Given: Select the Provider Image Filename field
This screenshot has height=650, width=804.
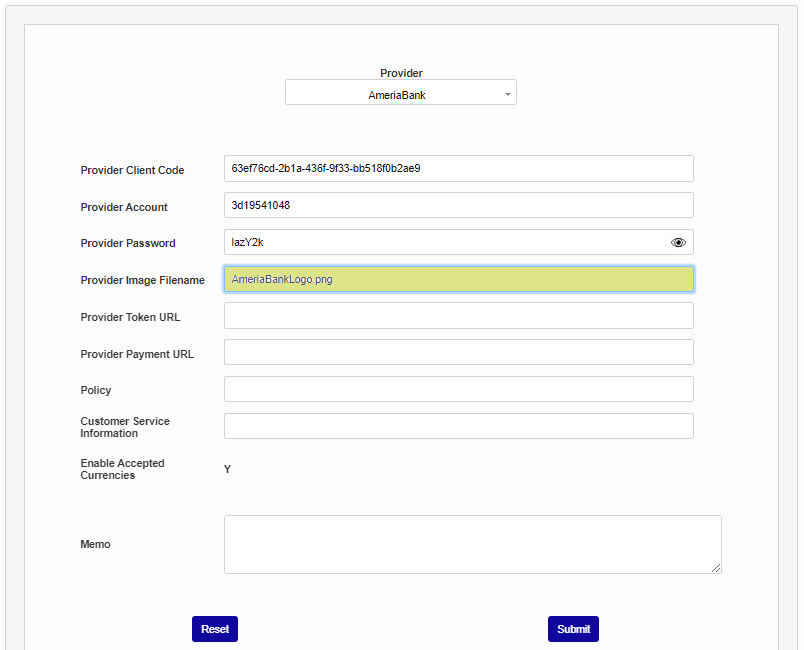Looking at the screenshot, I should point(458,279).
